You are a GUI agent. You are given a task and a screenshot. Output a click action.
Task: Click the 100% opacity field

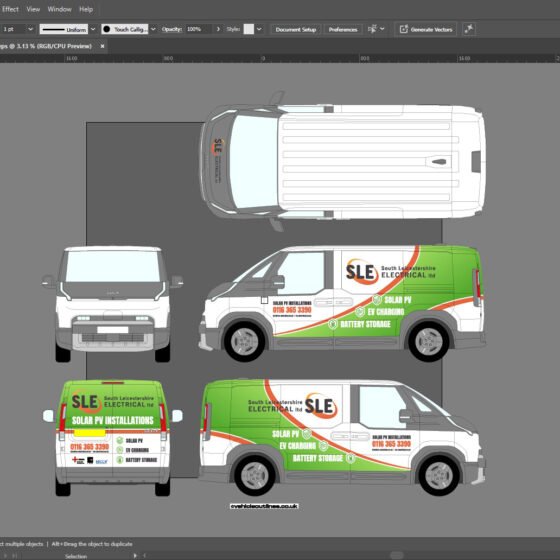point(199,29)
